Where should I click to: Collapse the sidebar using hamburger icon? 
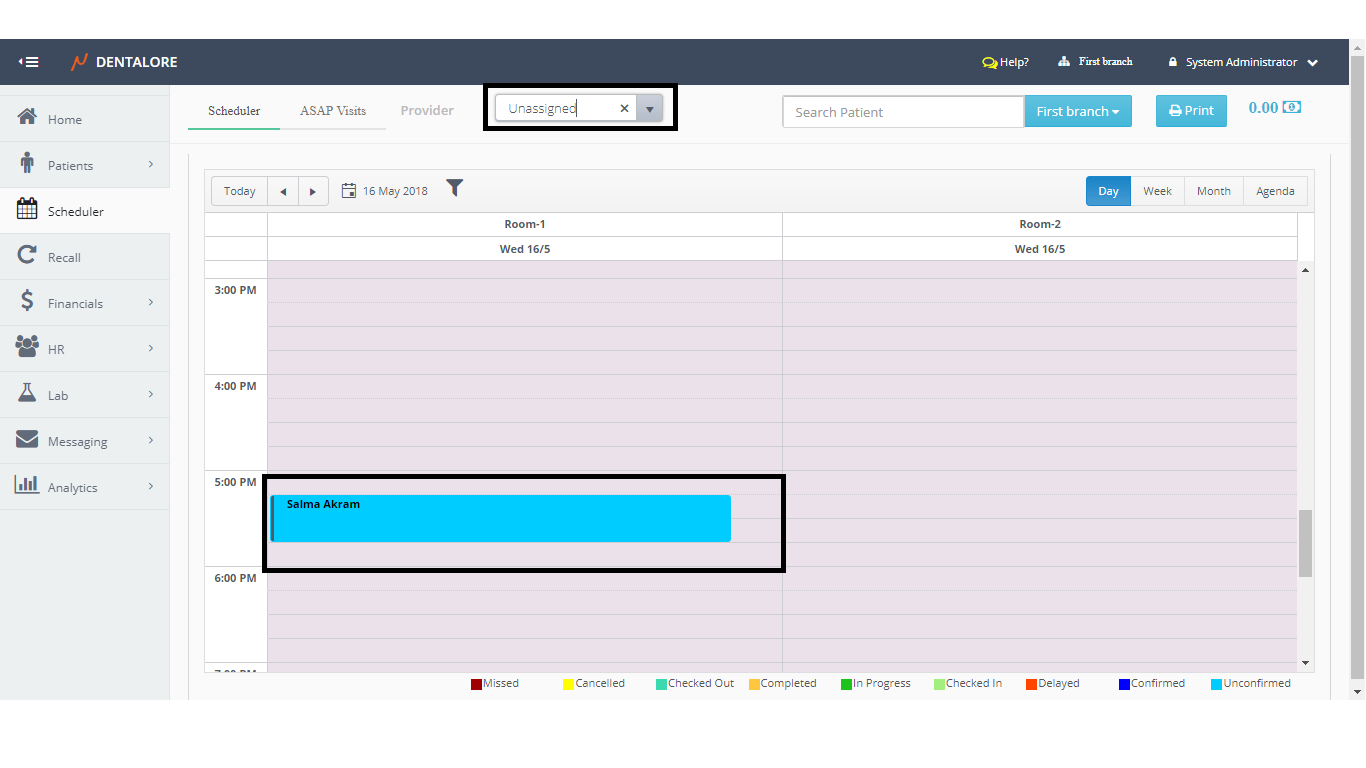point(29,62)
